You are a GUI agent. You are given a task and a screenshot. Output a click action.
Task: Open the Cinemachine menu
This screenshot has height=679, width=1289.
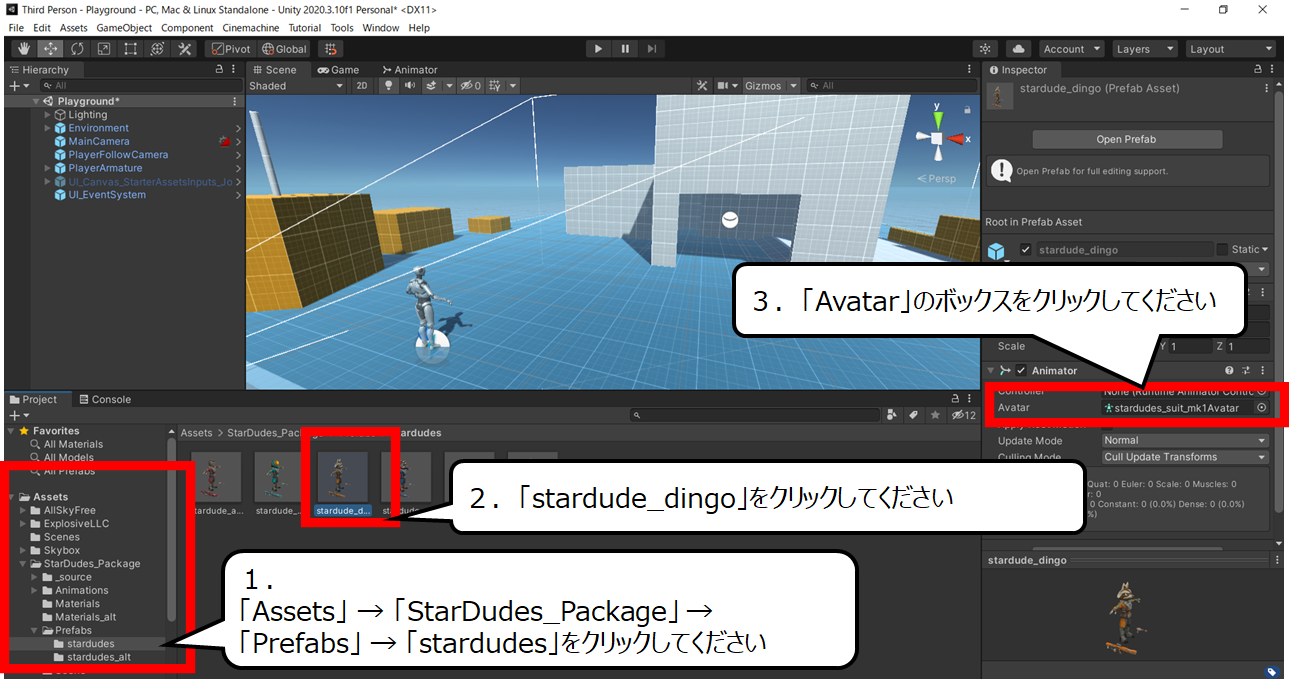250,28
